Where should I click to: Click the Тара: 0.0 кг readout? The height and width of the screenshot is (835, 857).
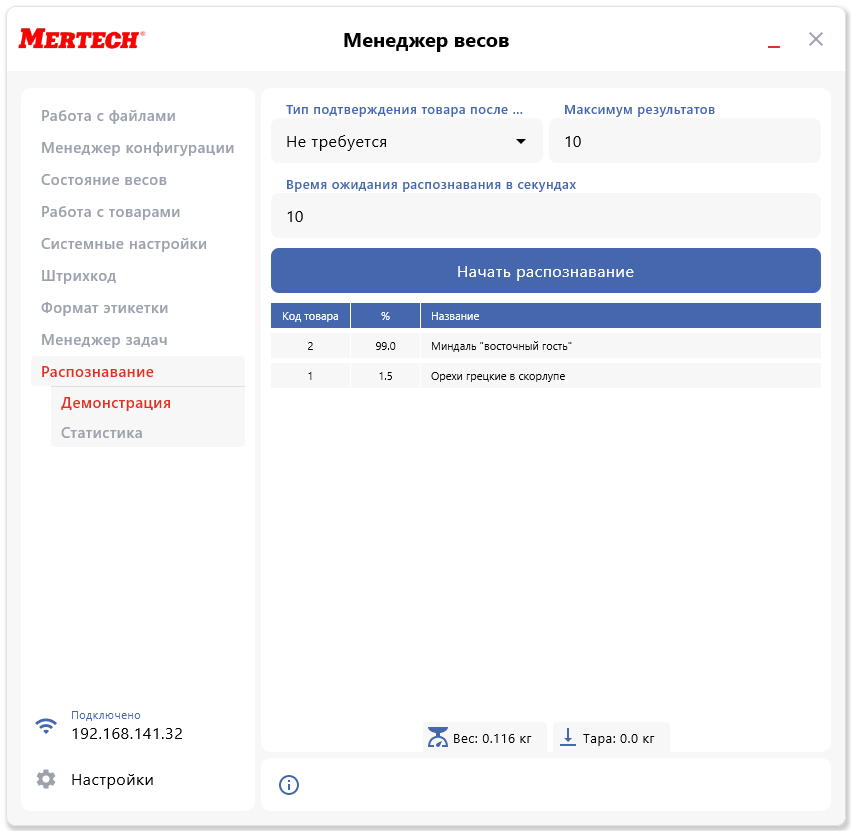point(618,738)
